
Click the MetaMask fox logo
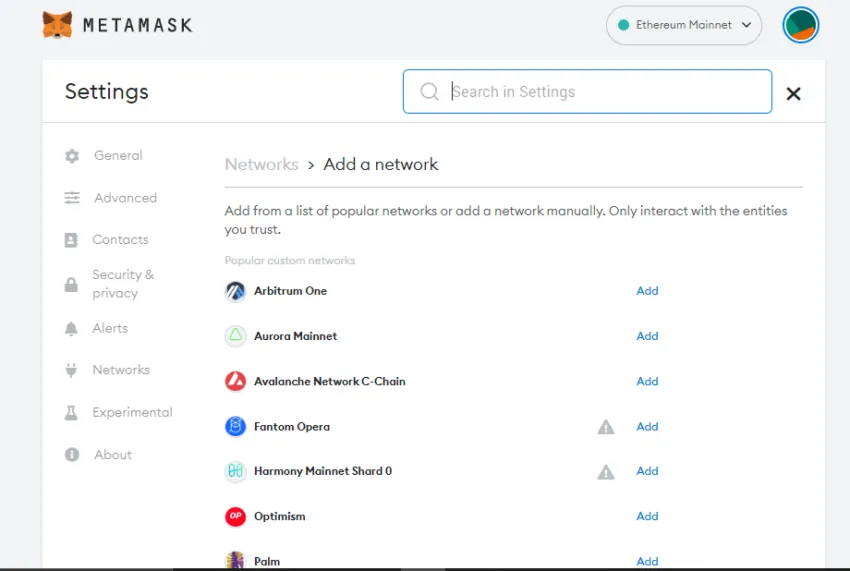tap(57, 25)
